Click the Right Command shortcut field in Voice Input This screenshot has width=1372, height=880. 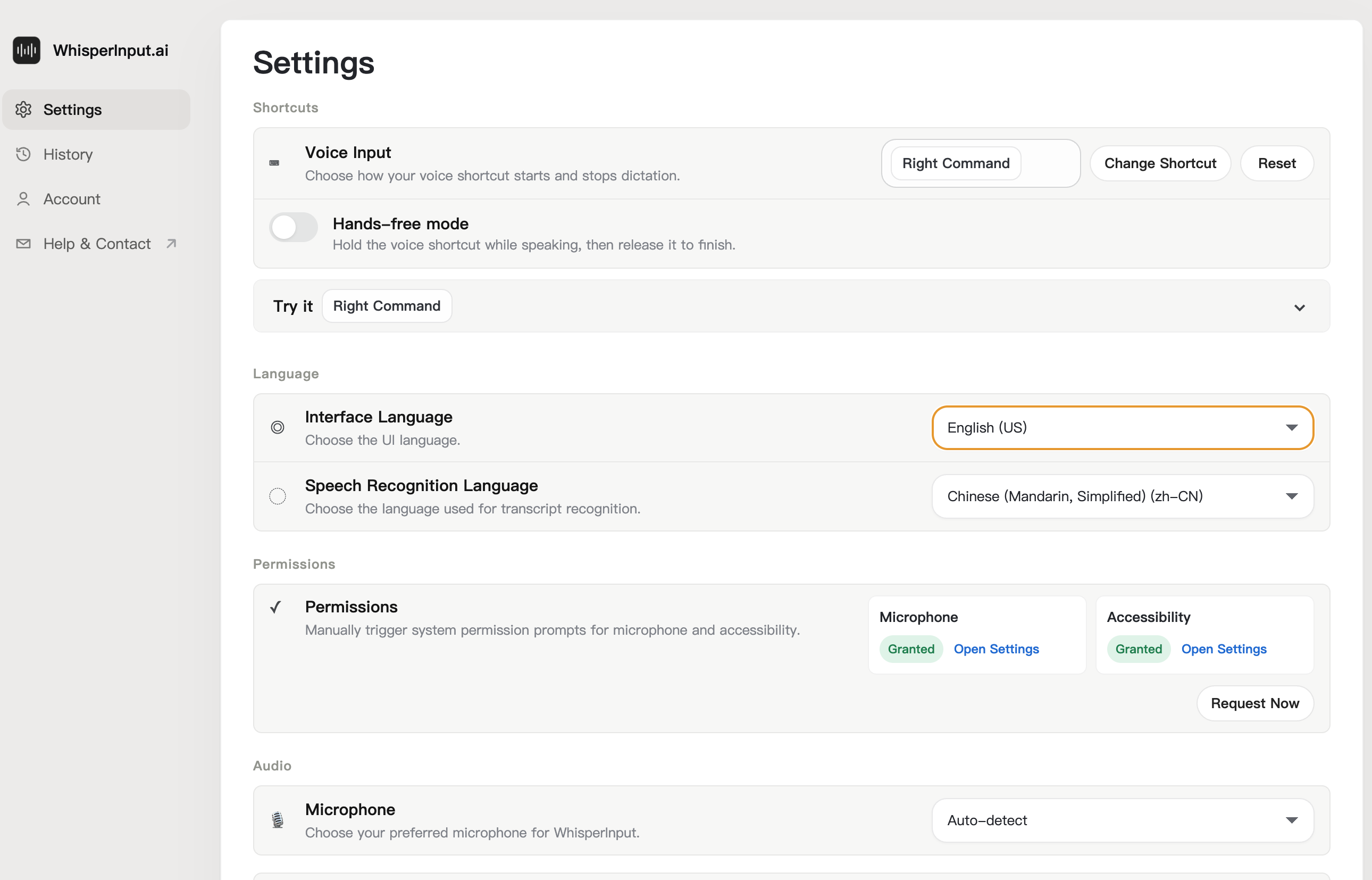point(980,163)
